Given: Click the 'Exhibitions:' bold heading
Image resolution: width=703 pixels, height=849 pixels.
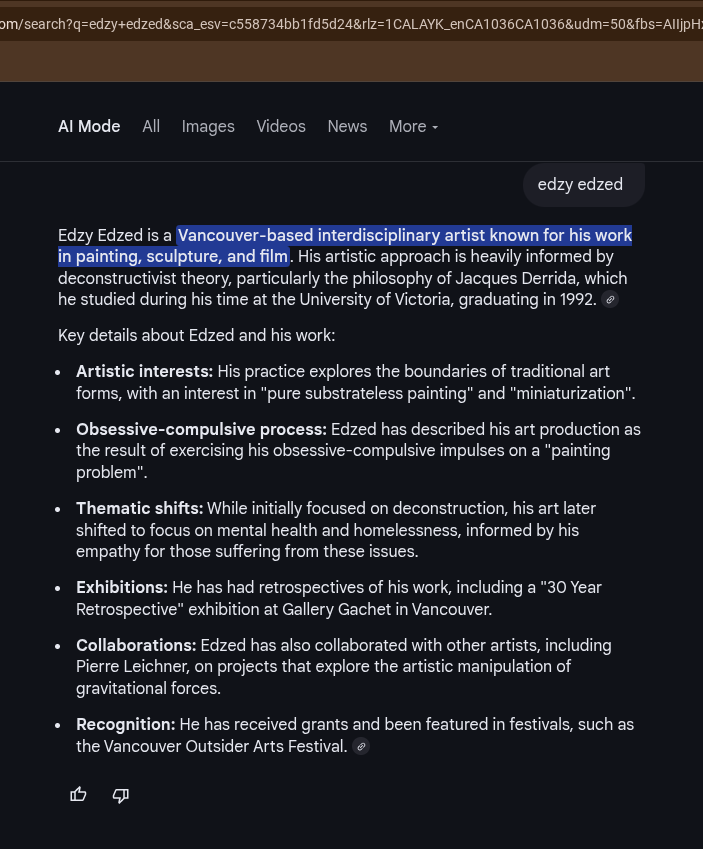Looking at the screenshot, I should click(122, 587).
